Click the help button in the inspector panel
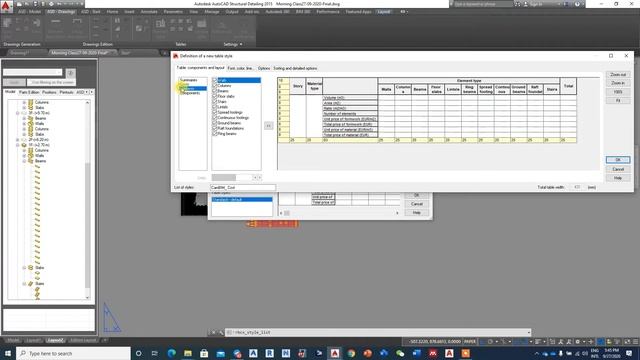Screen dimensions: 640x360 tap(71, 73)
